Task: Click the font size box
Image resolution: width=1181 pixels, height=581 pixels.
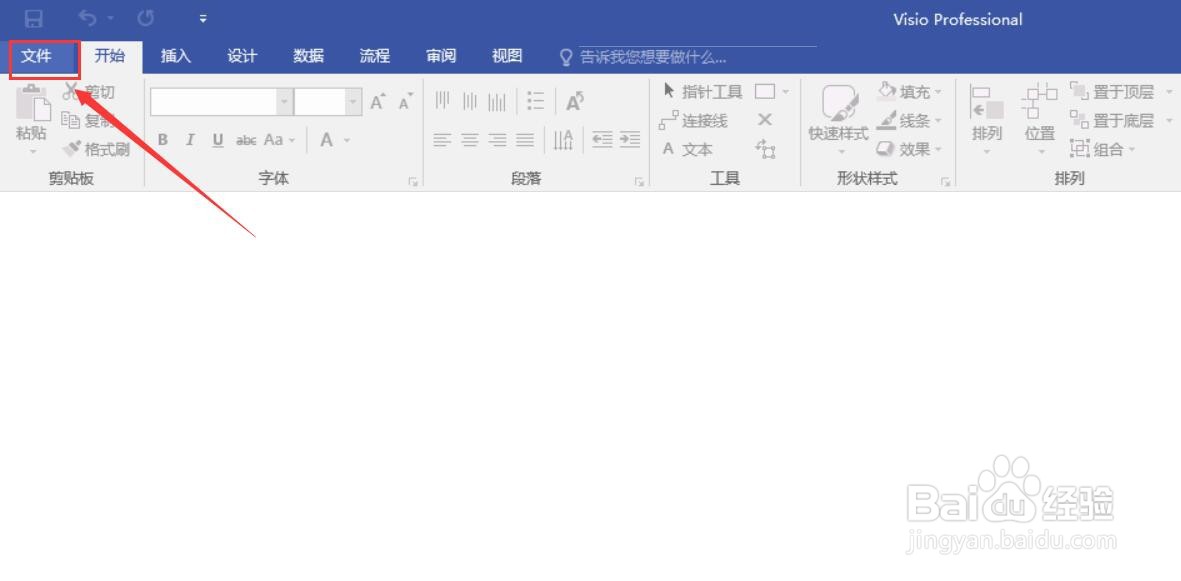Action: (320, 102)
